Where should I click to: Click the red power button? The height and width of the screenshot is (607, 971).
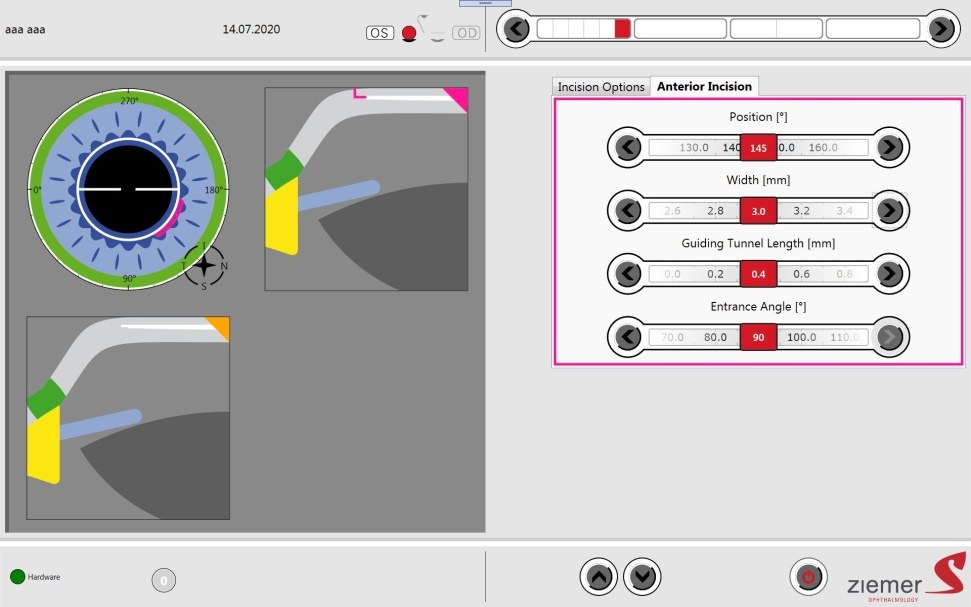(808, 577)
